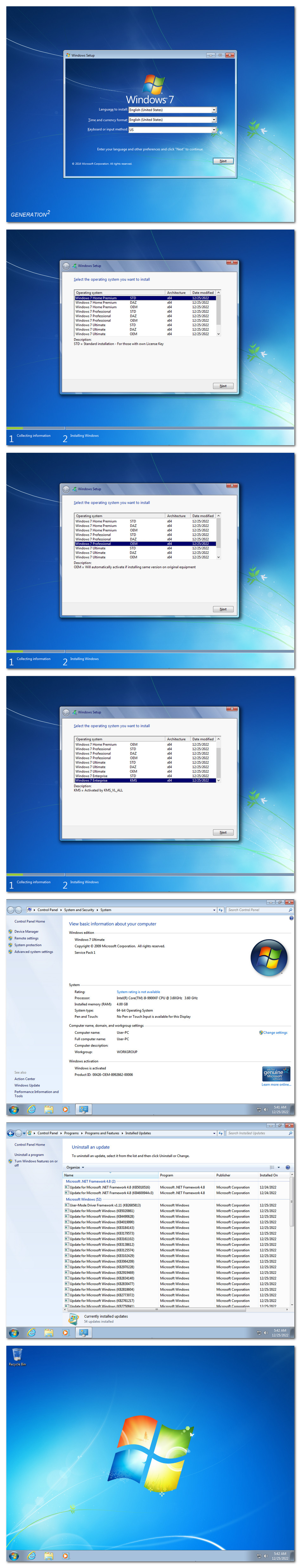Open System protection in the System window
This screenshot has height=1568, width=301.
click(28, 945)
